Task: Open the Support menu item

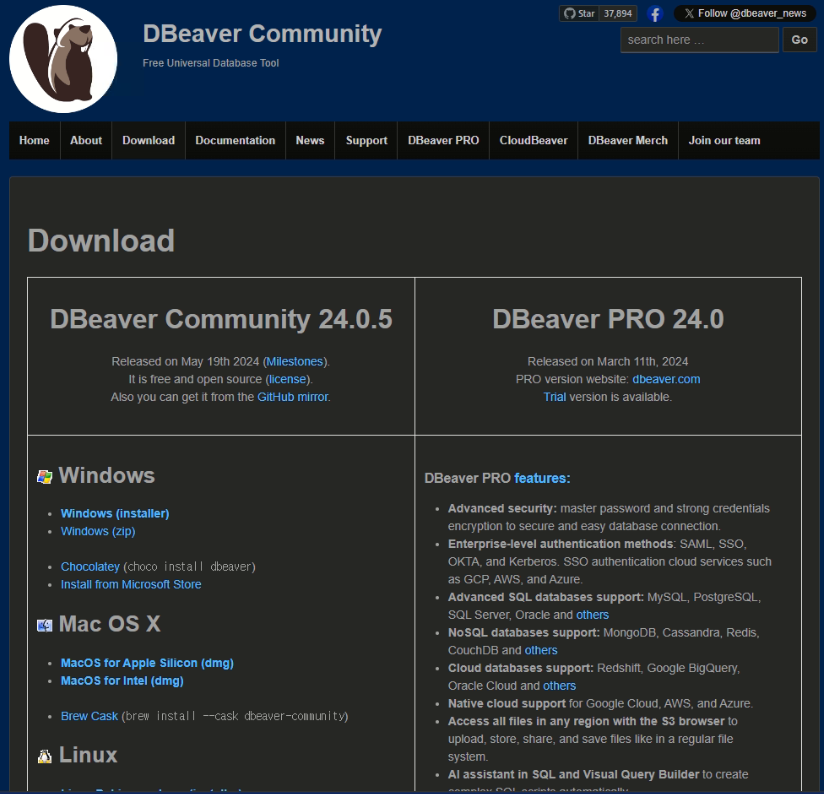Action: 366,140
